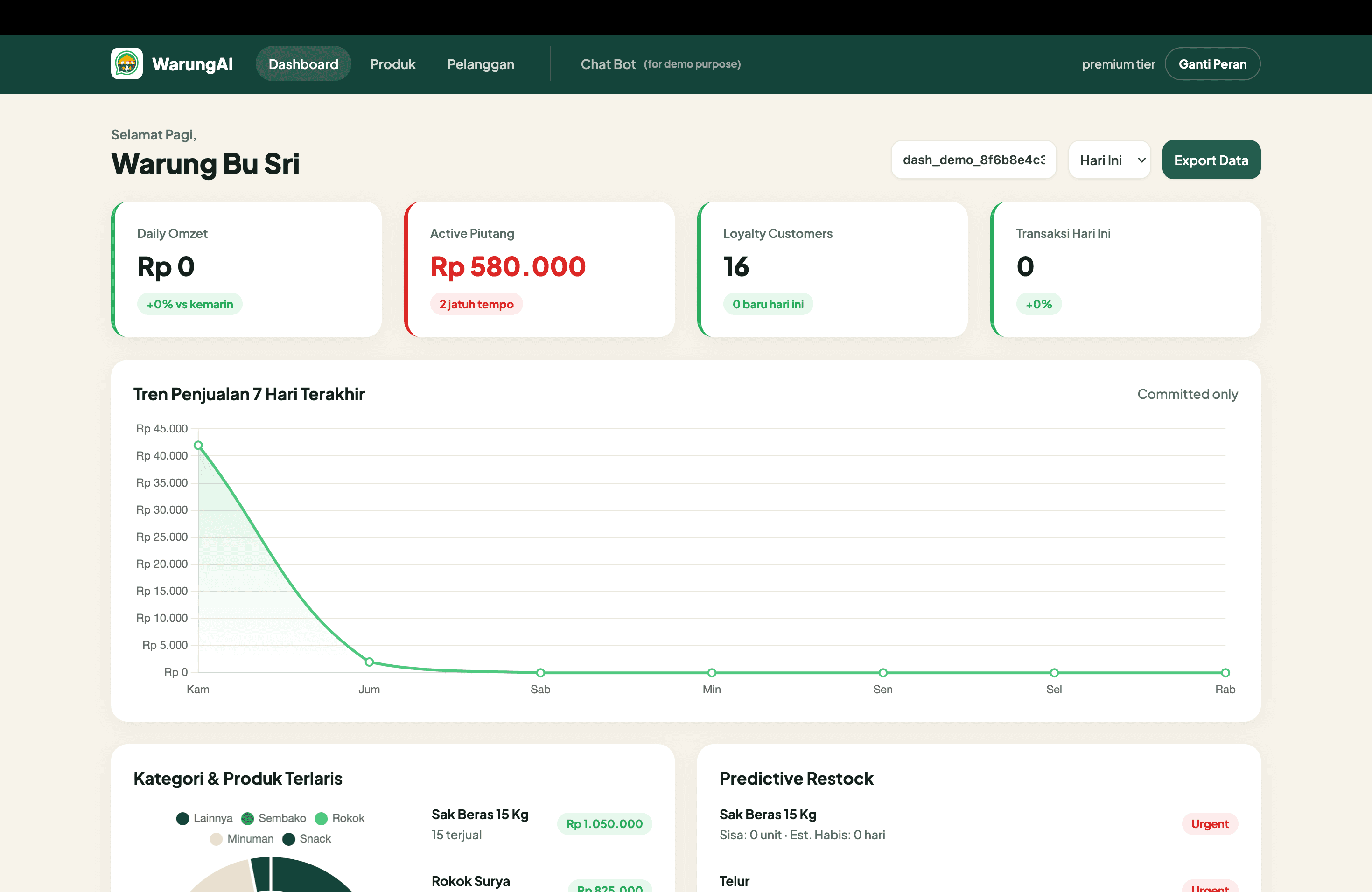The width and height of the screenshot is (1372, 892).
Task: Click the Transaksi Hari Ini +0% badge
Action: pyautogui.click(x=1039, y=304)
